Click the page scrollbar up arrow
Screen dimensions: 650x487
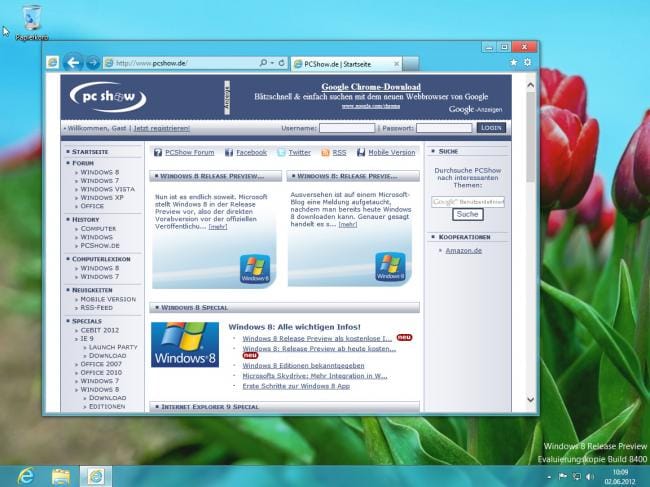click(x=531, y=85)
